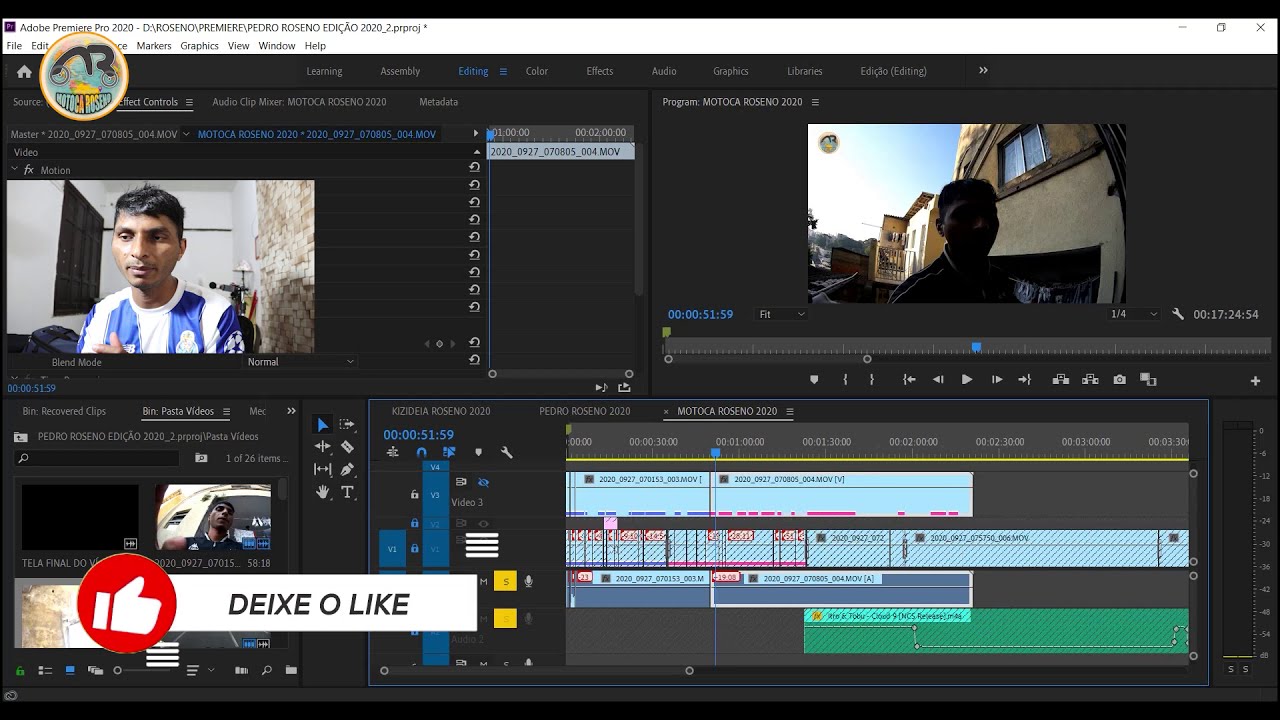This screenshot has width=1280, height=720.
Task: Open Master clip dropdown arrow
Action: coord(186,134)
